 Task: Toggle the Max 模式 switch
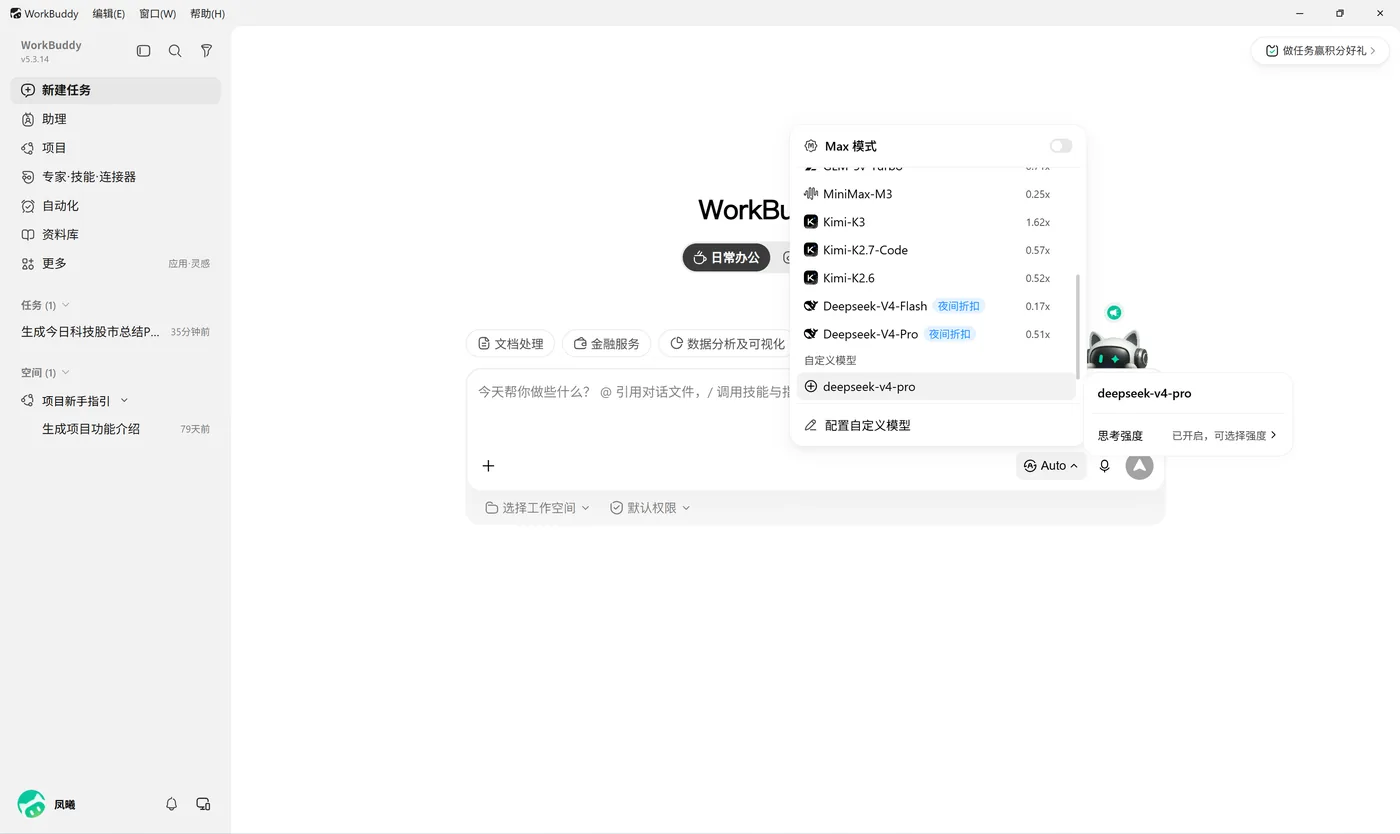click(1061, 146)
